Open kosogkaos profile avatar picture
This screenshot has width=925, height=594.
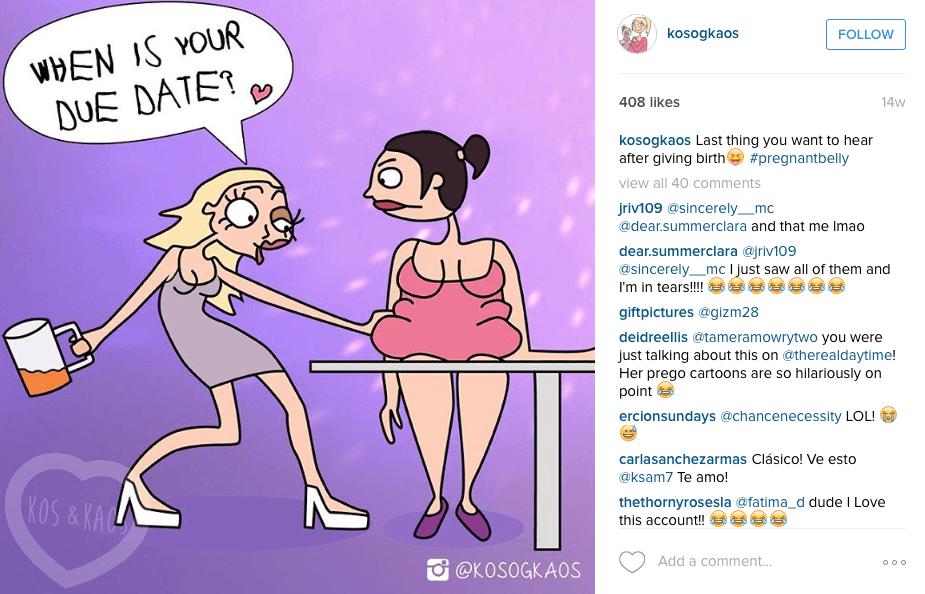(x=637, y=34)
